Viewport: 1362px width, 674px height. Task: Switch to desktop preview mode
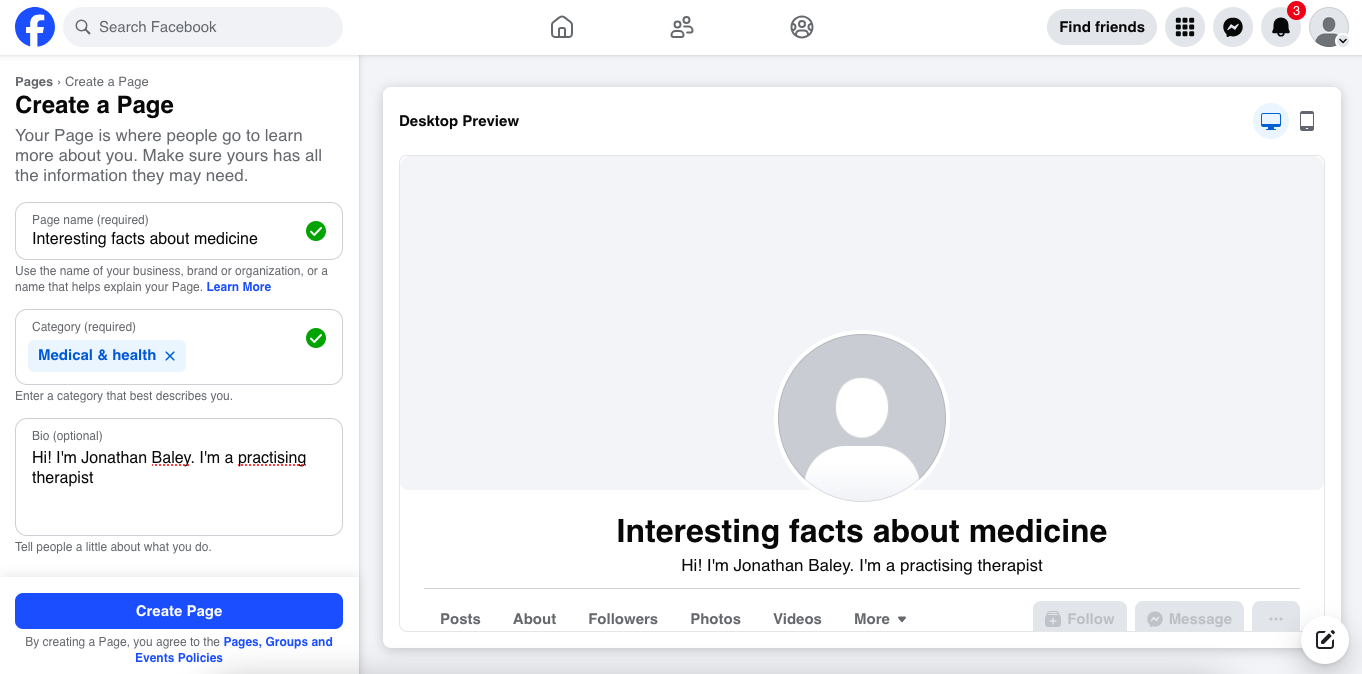[1271, 121]
